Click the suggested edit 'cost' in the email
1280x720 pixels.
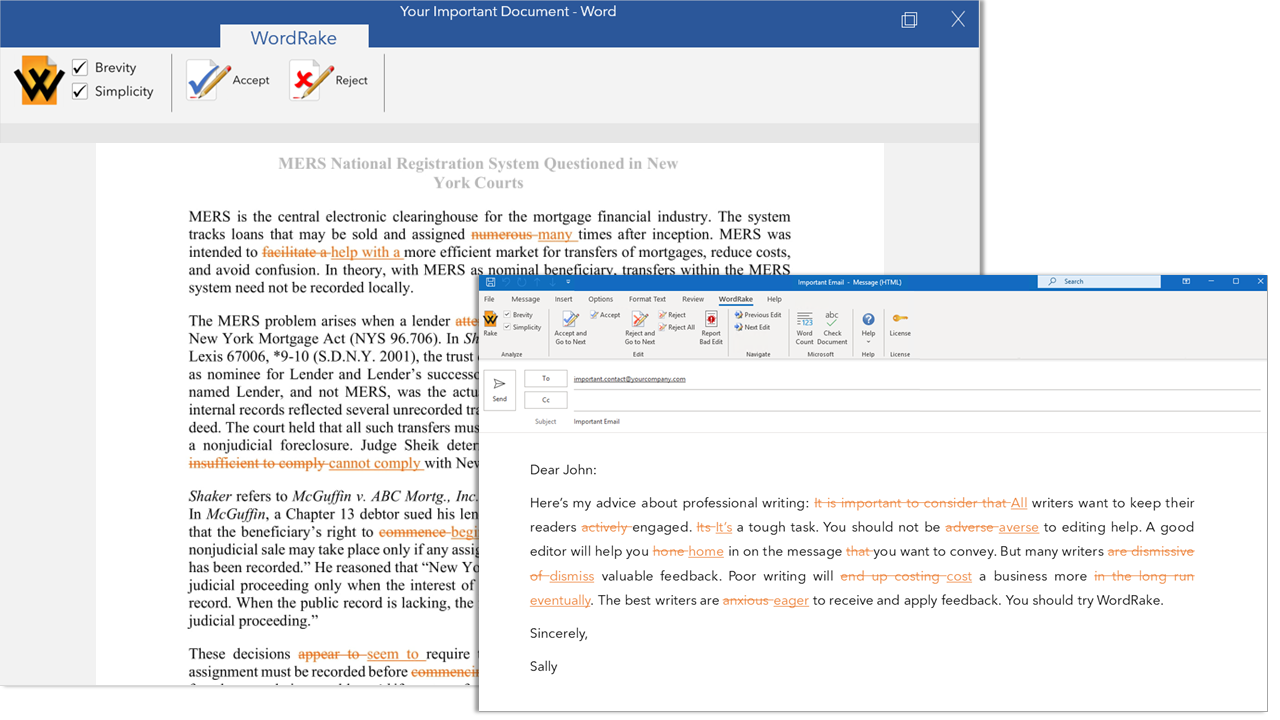tap(959, 576)
